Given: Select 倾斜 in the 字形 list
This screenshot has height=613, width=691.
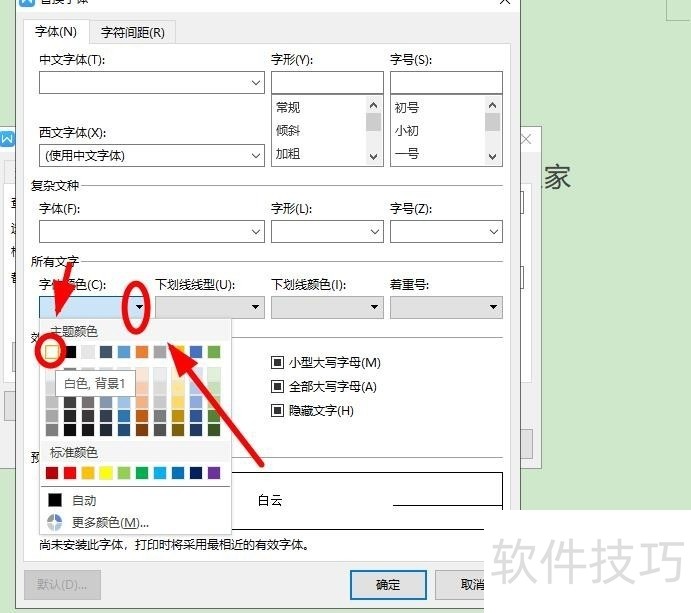Looking at the screenshot, I should click(288, 130).
